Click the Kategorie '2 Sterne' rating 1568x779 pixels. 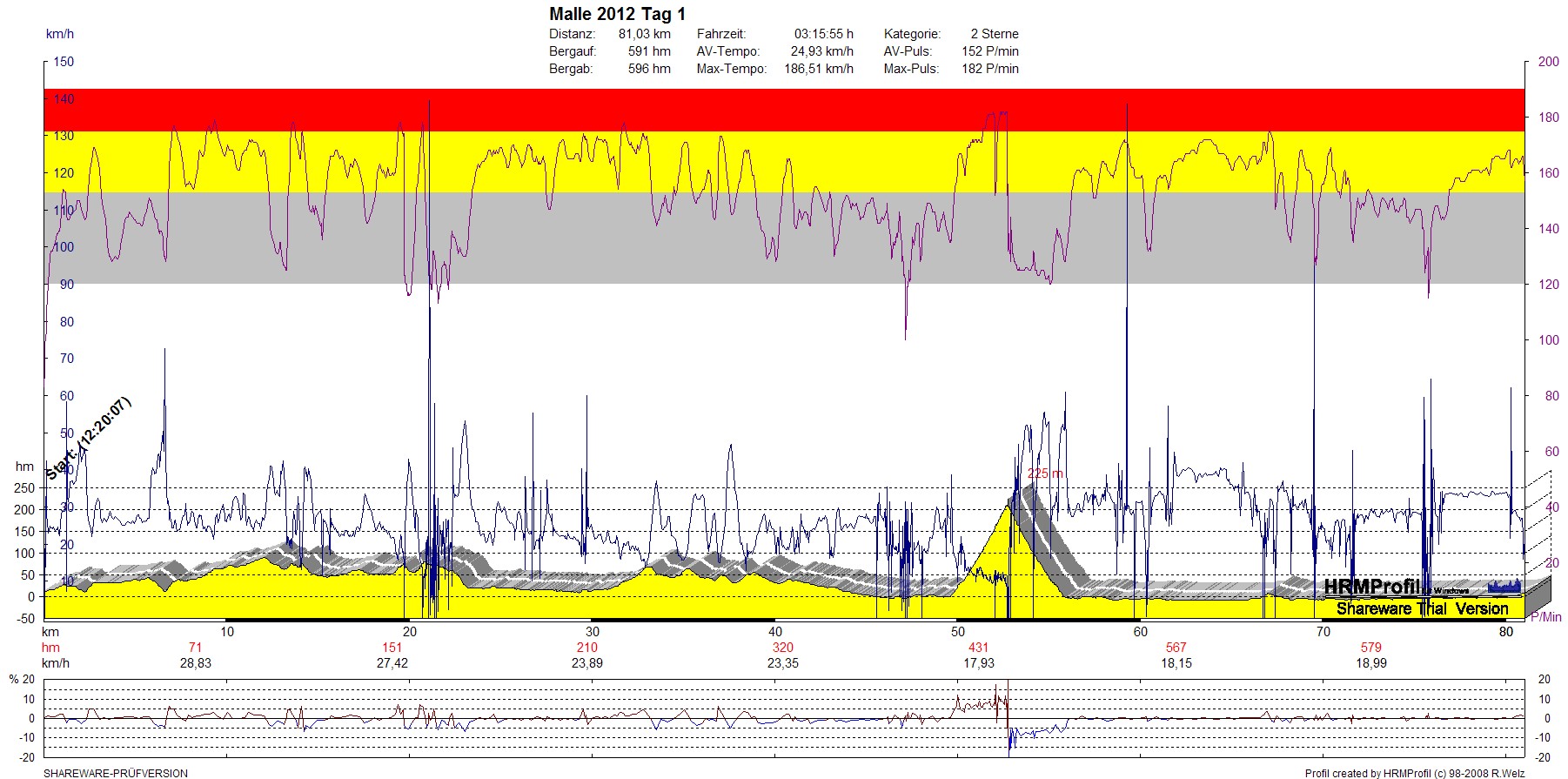click(x=994, y=34)
